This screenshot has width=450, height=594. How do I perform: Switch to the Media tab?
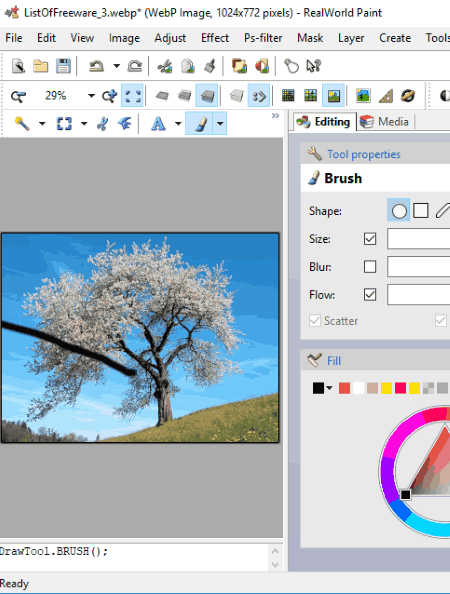385,122
